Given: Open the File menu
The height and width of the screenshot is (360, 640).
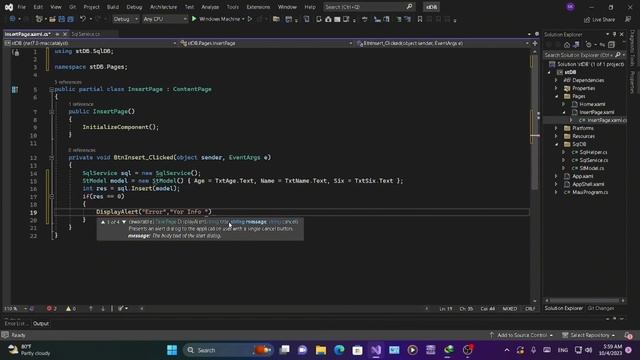Looking at the screenshot, I should [21, 7].
